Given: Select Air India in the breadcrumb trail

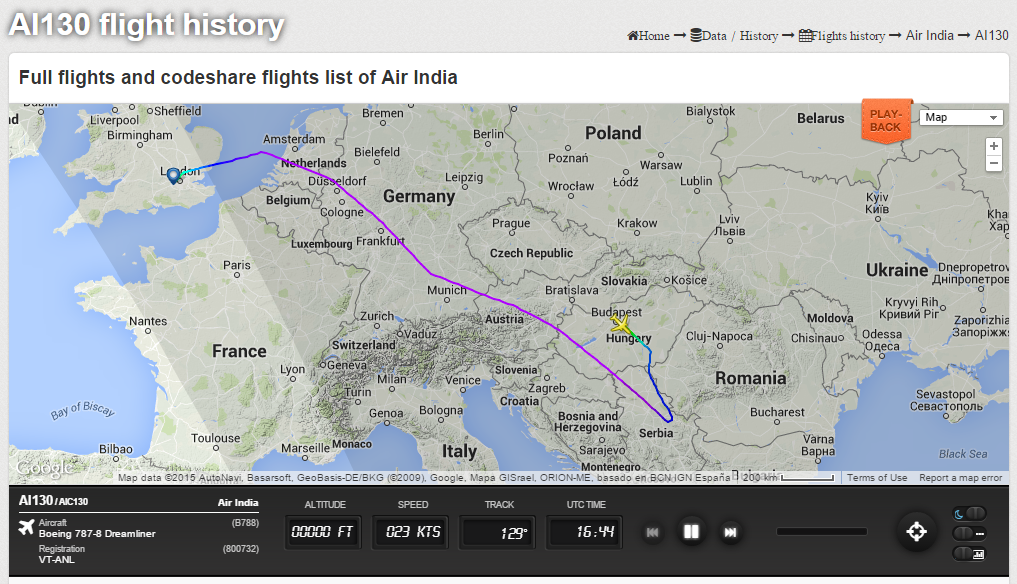Looking at the screenshot, I should click(x=932, y=35).
